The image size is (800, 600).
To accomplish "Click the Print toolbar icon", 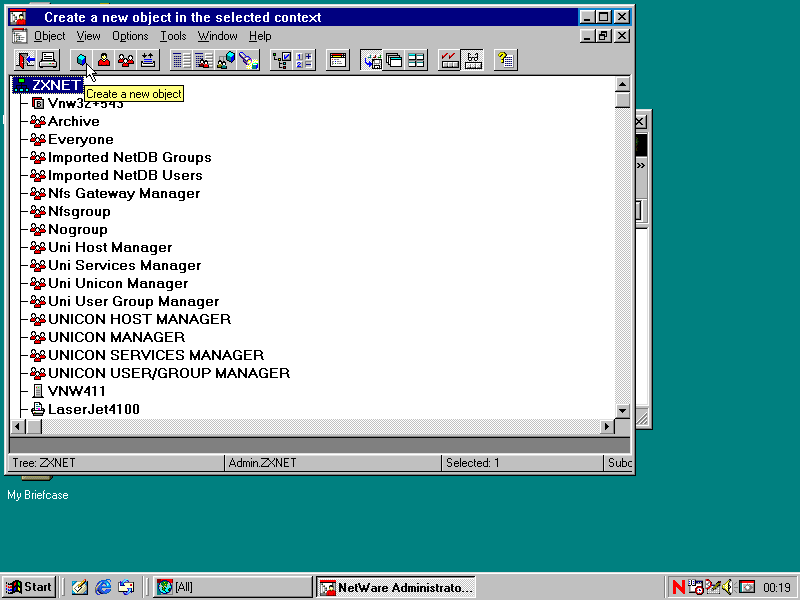I will (48, 60).
